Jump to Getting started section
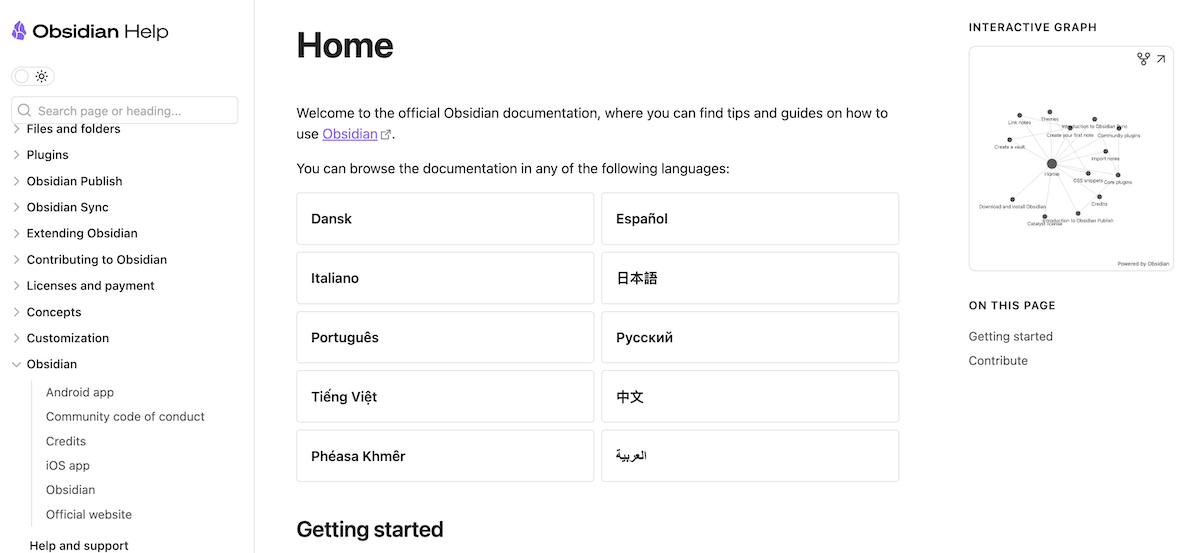This screenshot has width=1200, height=553. (1010, 336)
